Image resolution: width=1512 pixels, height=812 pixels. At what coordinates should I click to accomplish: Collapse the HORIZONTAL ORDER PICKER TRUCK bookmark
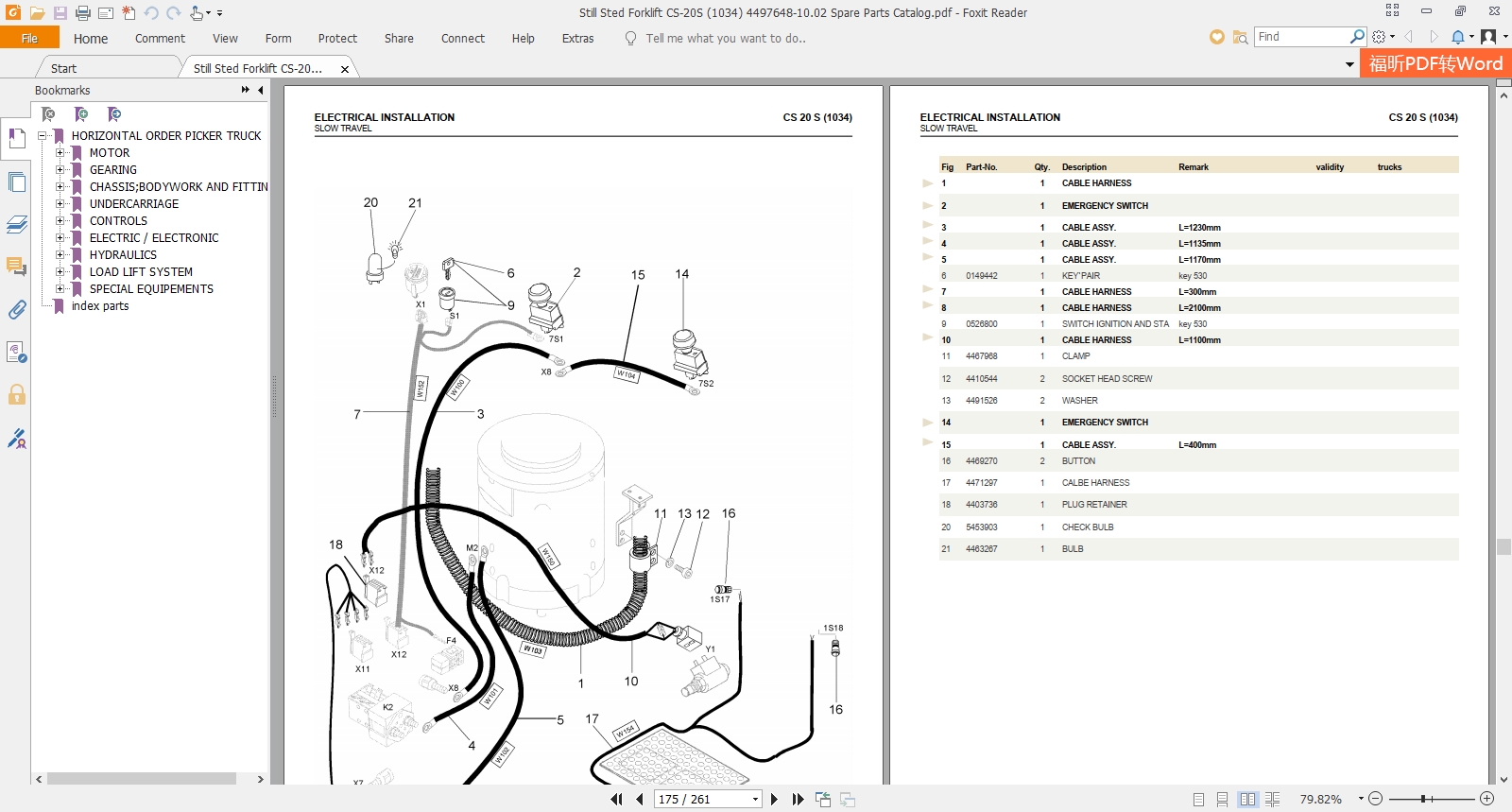43,136
